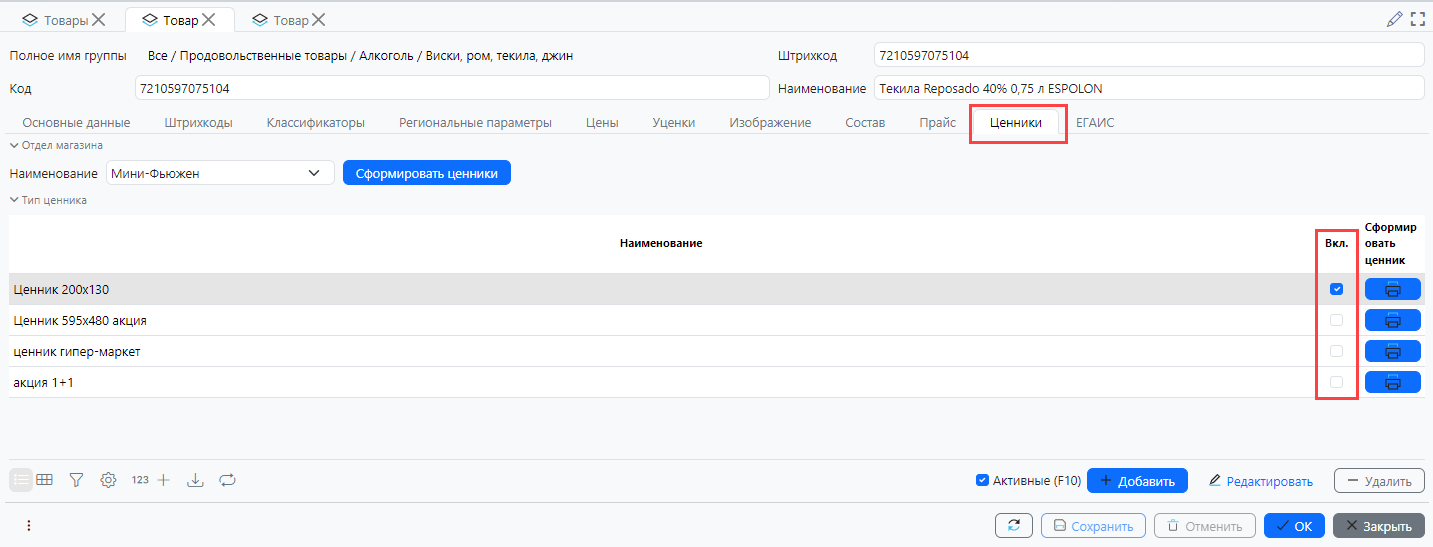Click the Сформировать ценники button
Viewport: 1433px width, 547px height.
coord(427,173)
